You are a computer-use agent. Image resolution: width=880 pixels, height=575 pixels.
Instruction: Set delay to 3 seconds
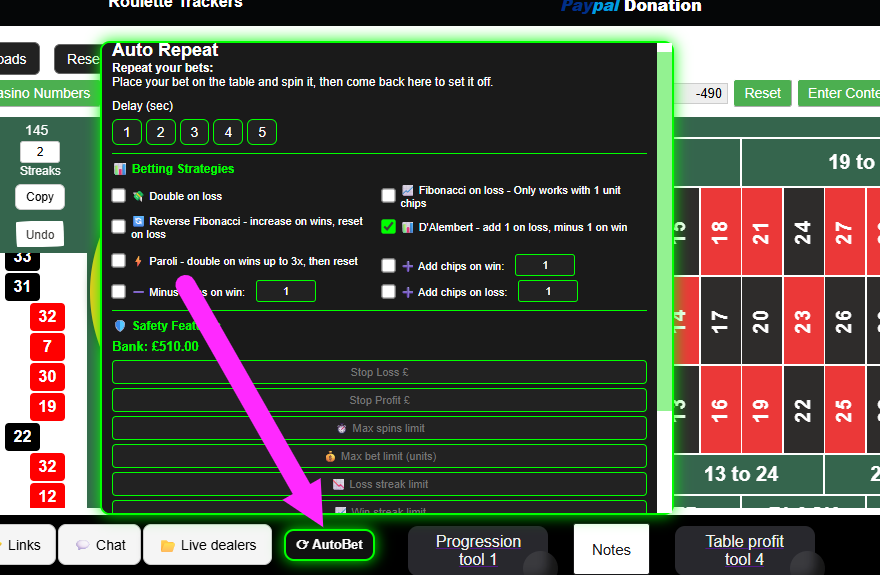194,132
